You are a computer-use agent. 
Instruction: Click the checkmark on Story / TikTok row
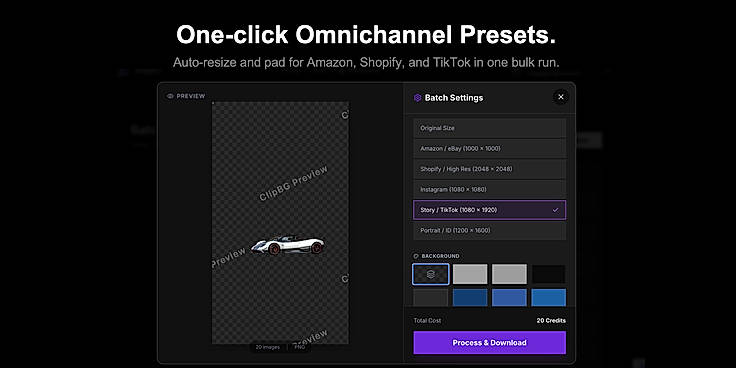coord(555,210)
